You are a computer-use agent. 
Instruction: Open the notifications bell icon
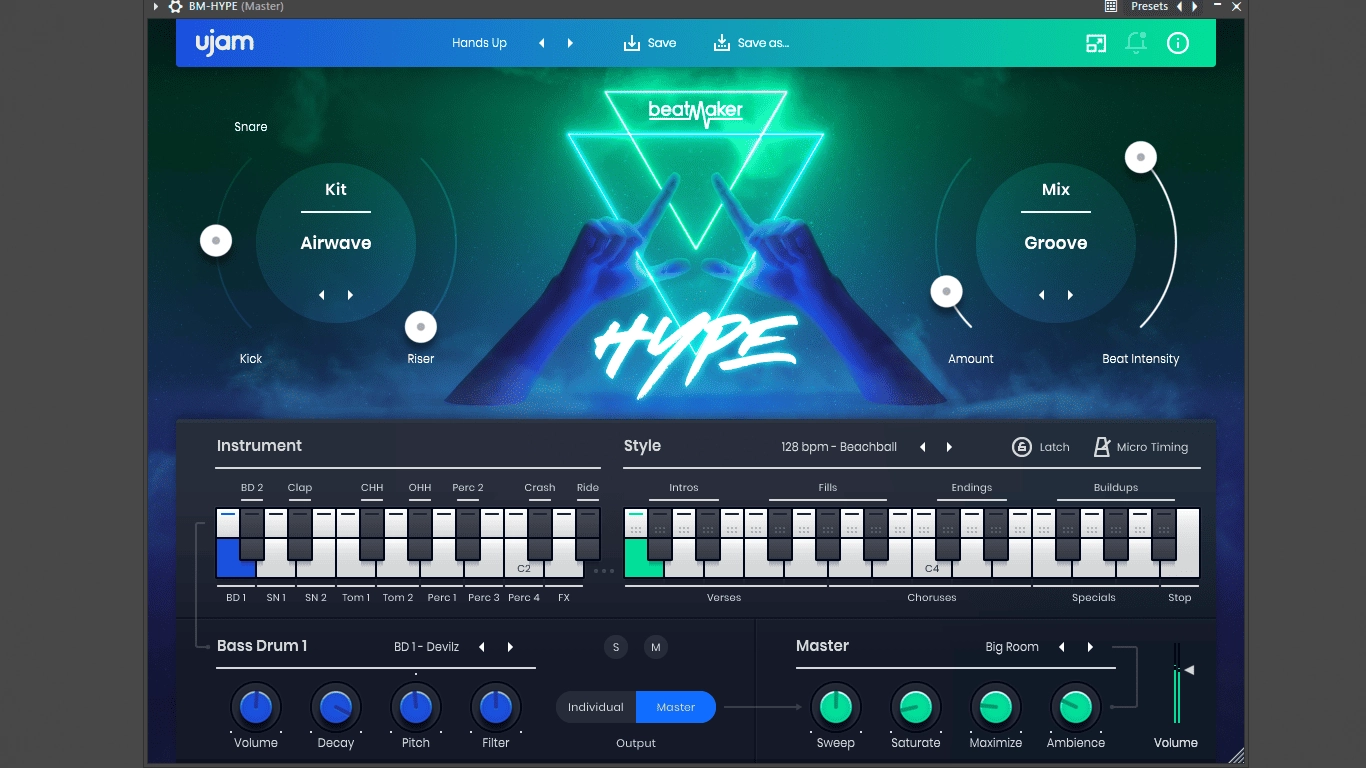coord(1136,43)
